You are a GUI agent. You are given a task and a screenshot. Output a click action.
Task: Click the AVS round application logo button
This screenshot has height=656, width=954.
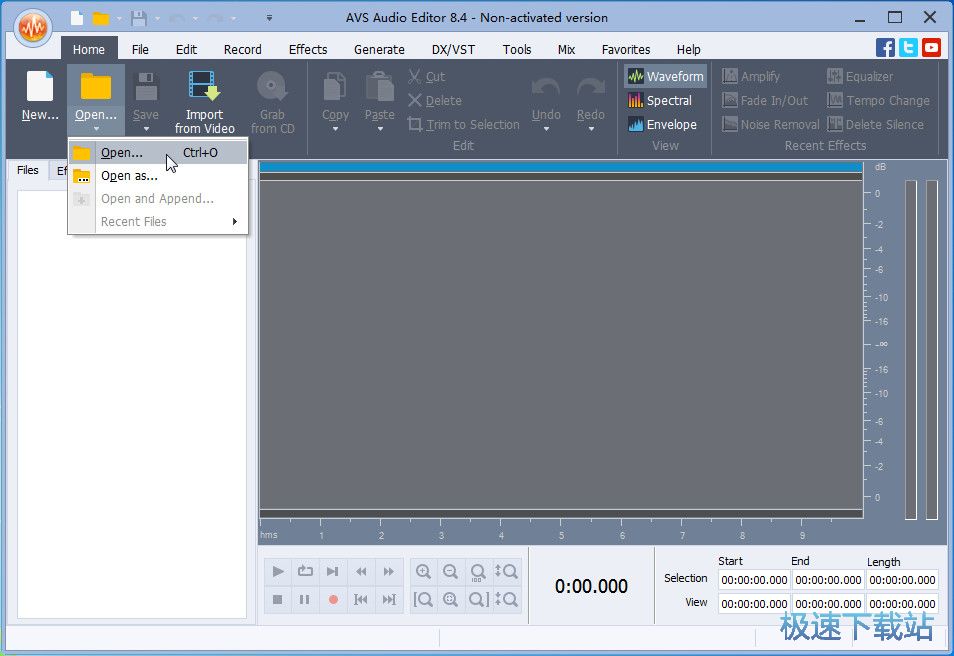[33, 28]
